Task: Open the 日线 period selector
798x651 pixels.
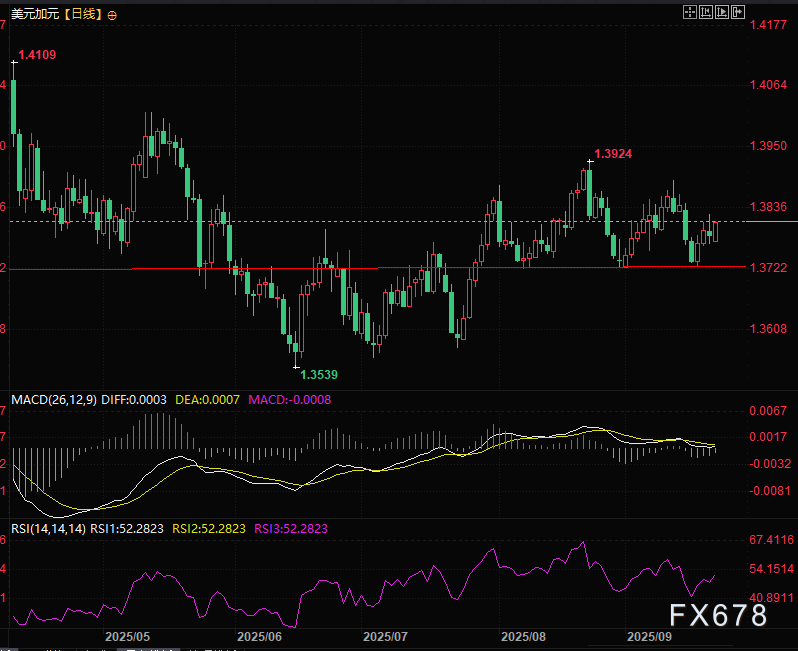Action: pos(83,15)
